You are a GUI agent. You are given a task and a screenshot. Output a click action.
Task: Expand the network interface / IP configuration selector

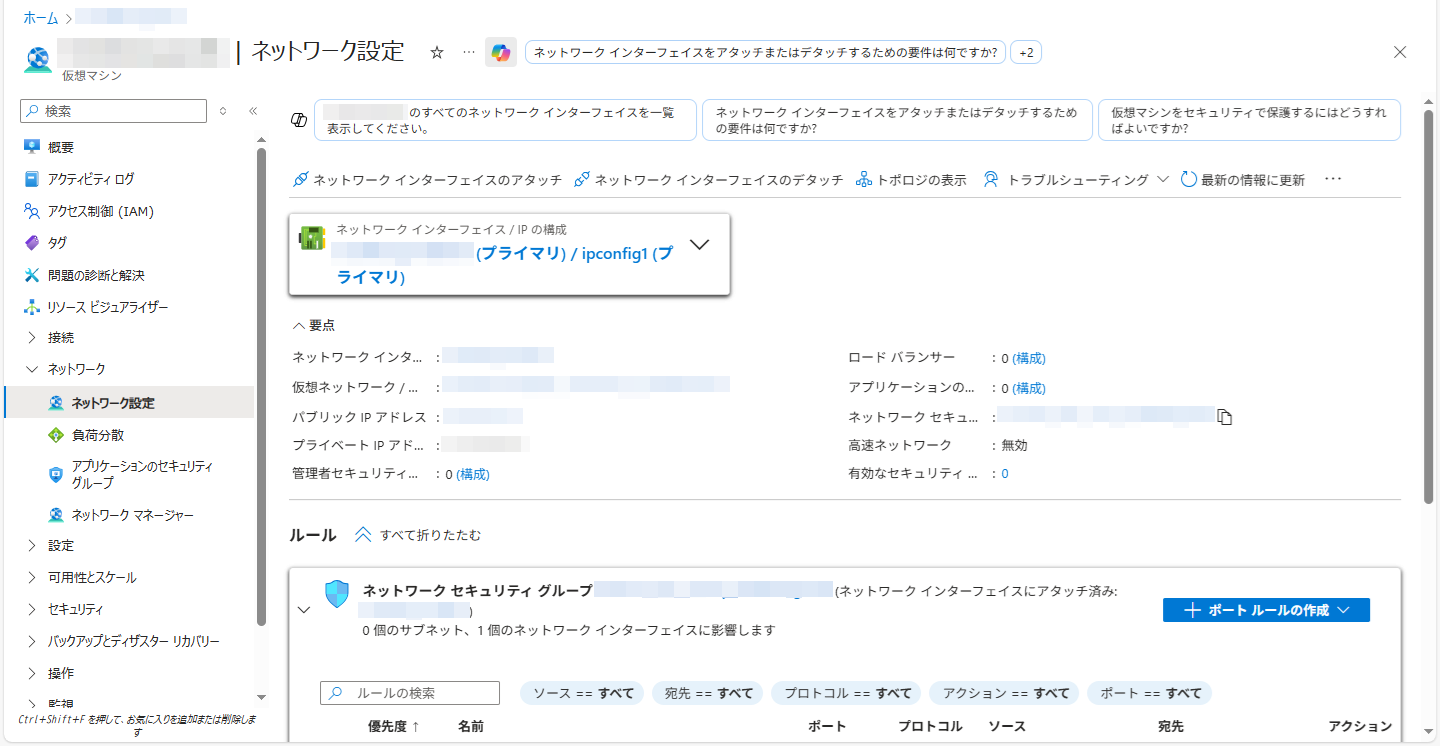[700, 245]
